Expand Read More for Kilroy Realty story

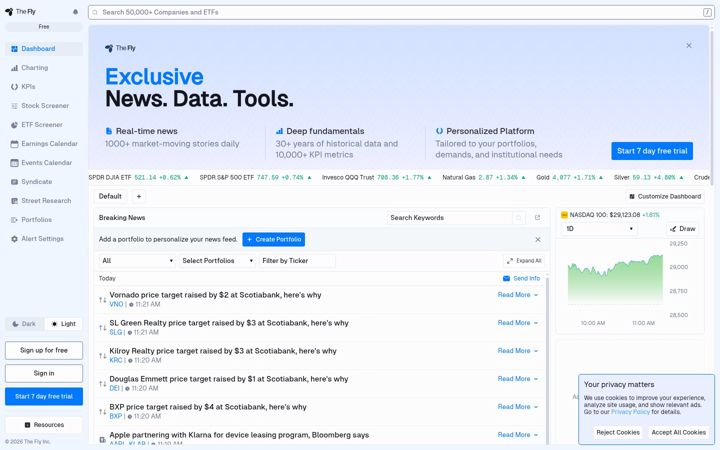(518, 351)
